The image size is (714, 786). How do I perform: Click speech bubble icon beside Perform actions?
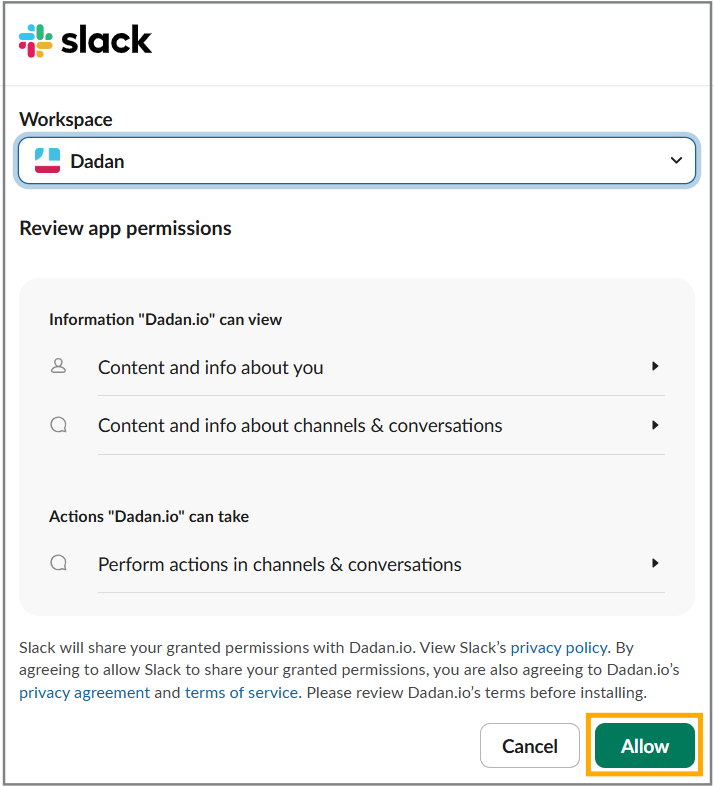(58, 564)
